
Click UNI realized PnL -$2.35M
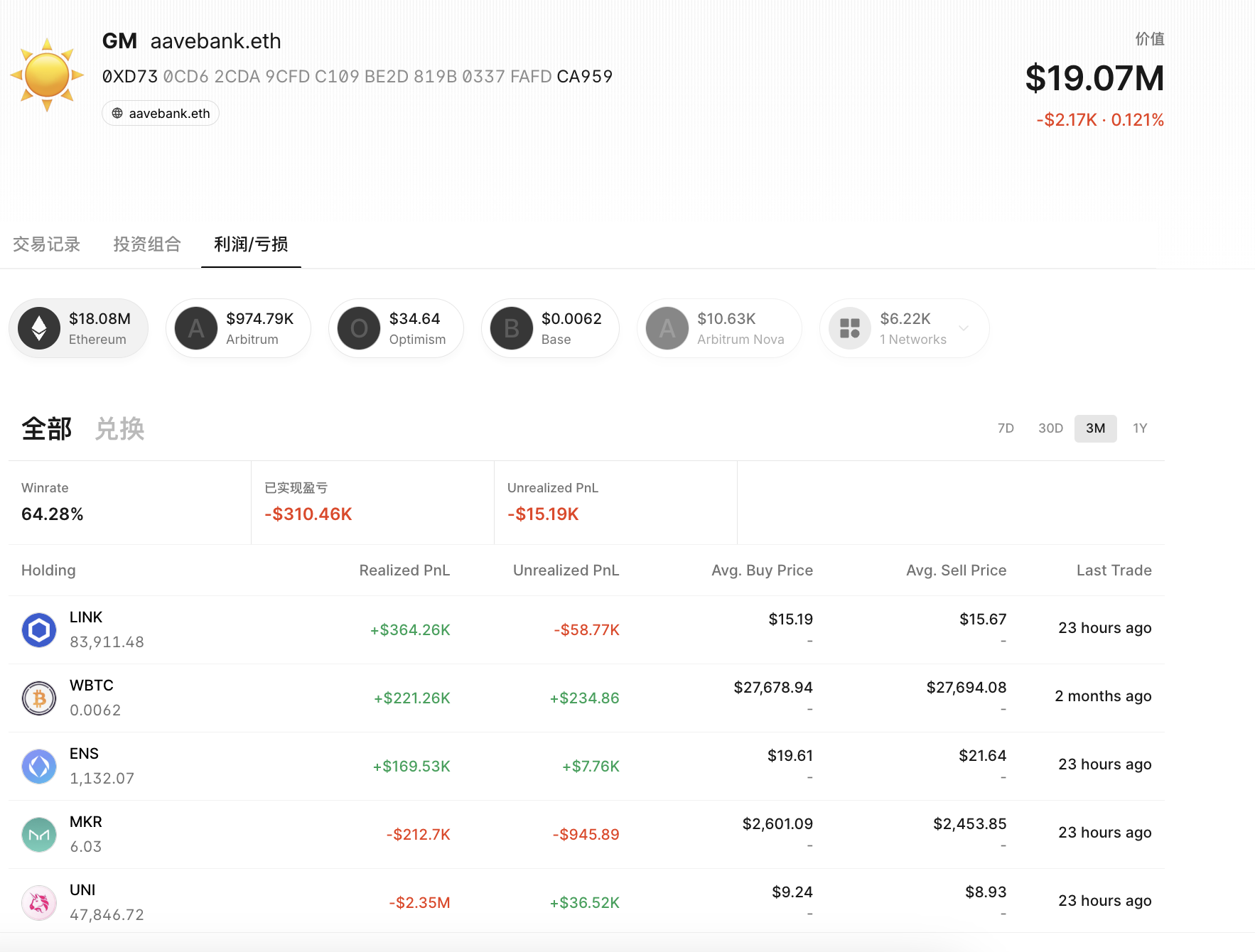(419, 903)
